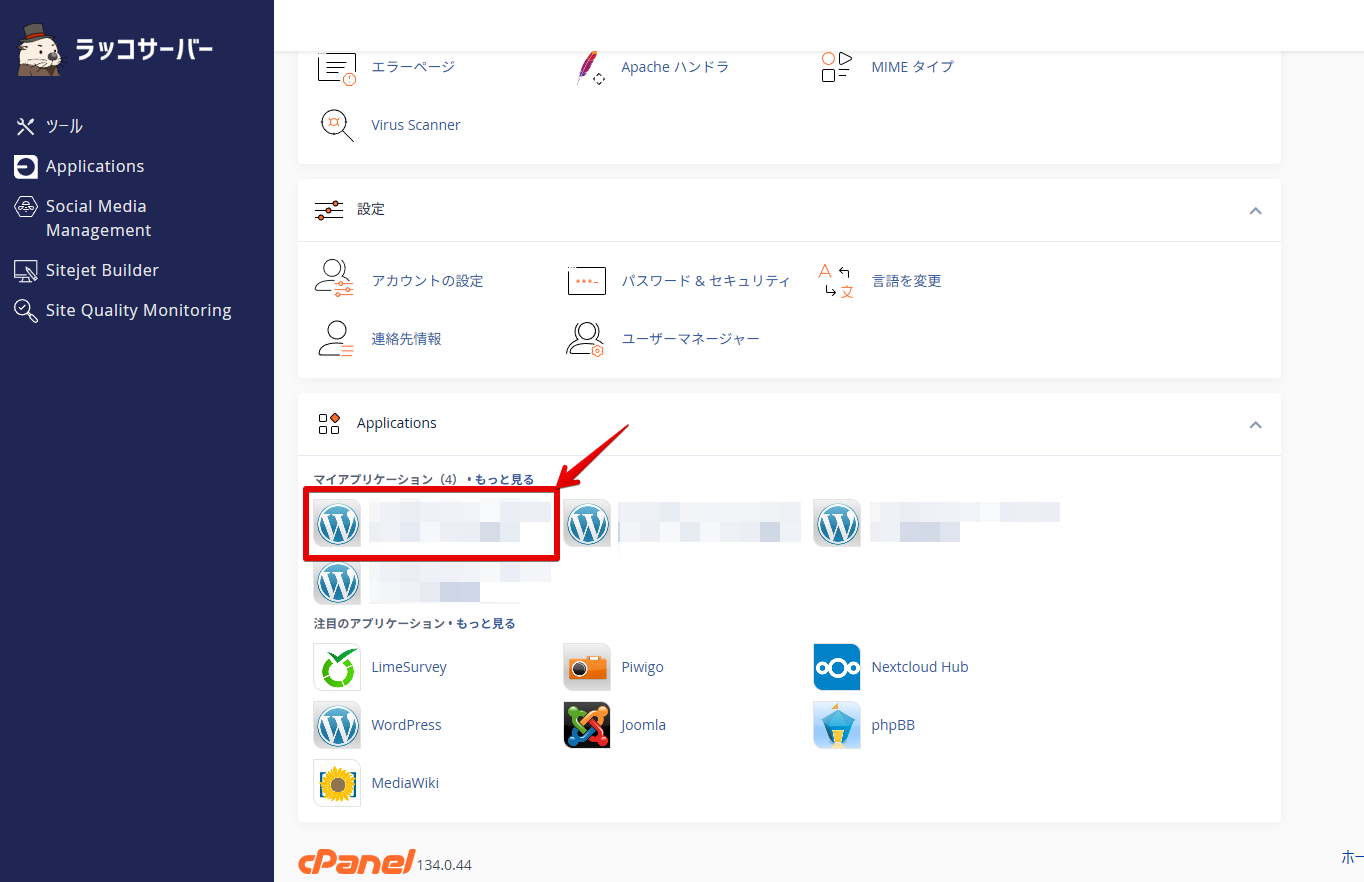The height and width of the screenshot is (882, 1364).
Task: Click もっと見る next to マイアプリケーション
Action: pos(504,480)
